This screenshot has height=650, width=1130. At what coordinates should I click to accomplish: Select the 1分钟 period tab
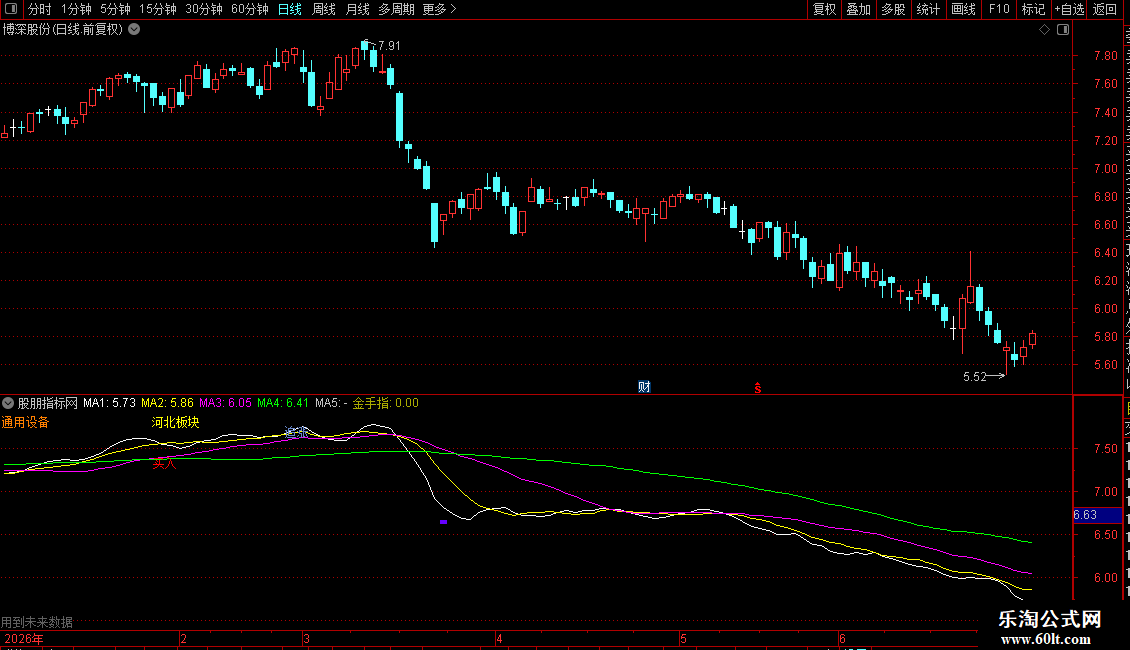pyautogui.click(x=76, y=9)
